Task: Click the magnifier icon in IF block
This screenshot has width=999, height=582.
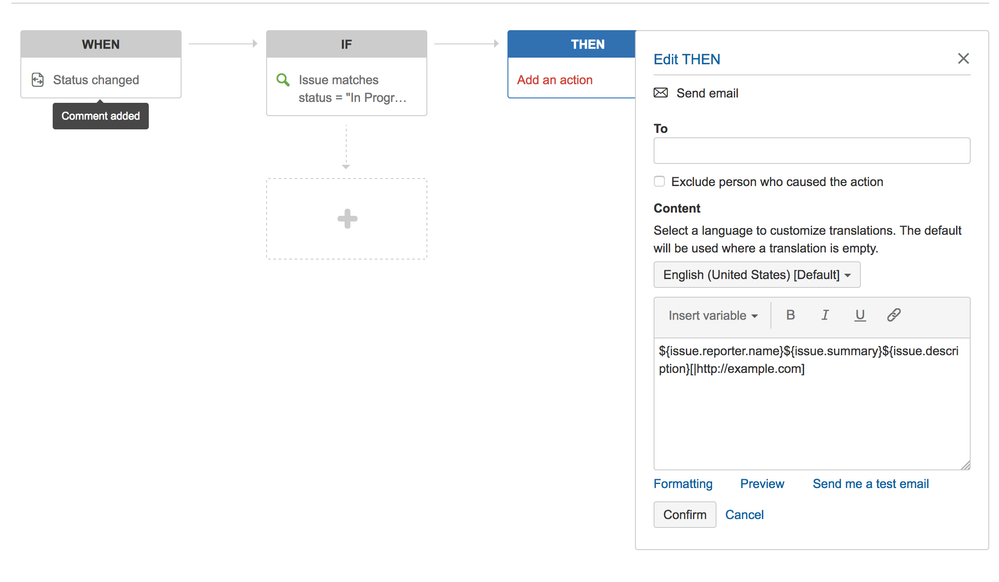Action: pos(283,80)
